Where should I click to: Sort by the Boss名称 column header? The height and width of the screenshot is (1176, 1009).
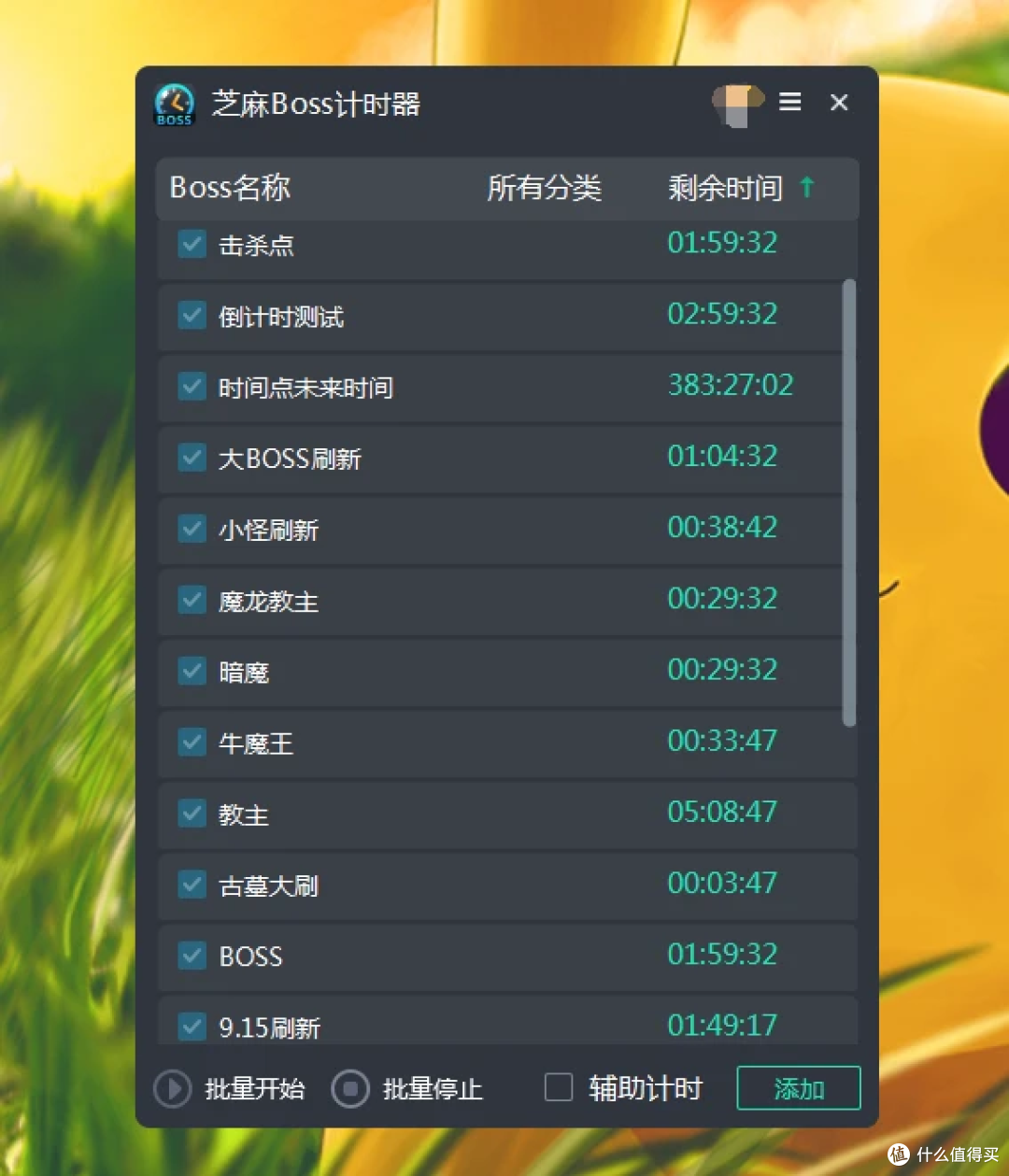[x=230, y=188]
